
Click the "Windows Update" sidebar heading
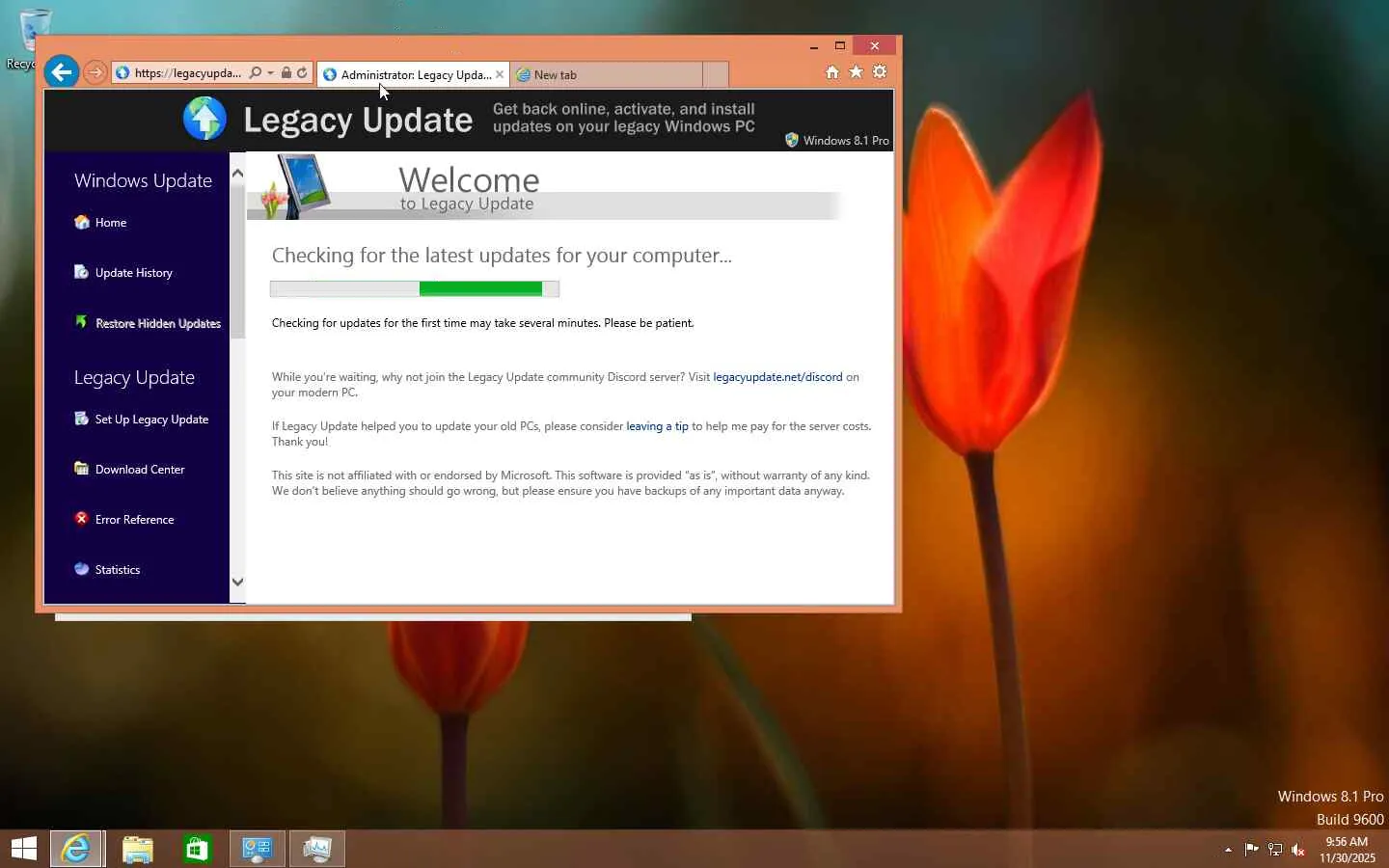click(x=143, y=180)
